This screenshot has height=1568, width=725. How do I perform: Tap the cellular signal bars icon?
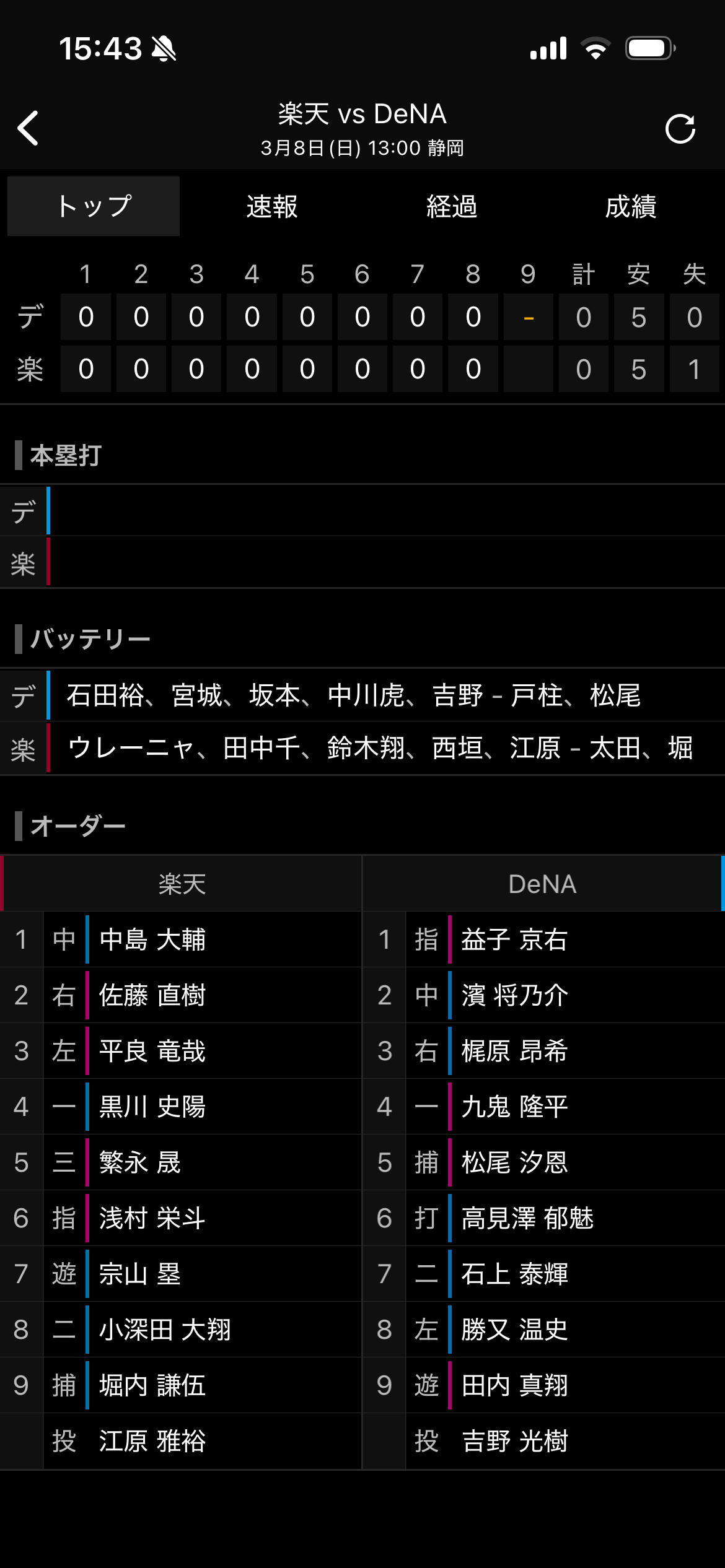tap(548, 48)
